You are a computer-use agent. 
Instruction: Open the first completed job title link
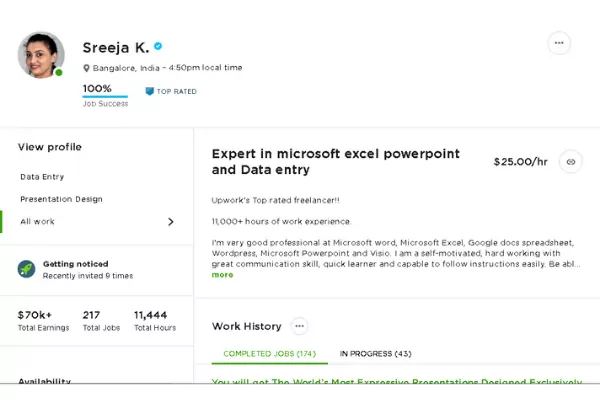tap(397, 381)
